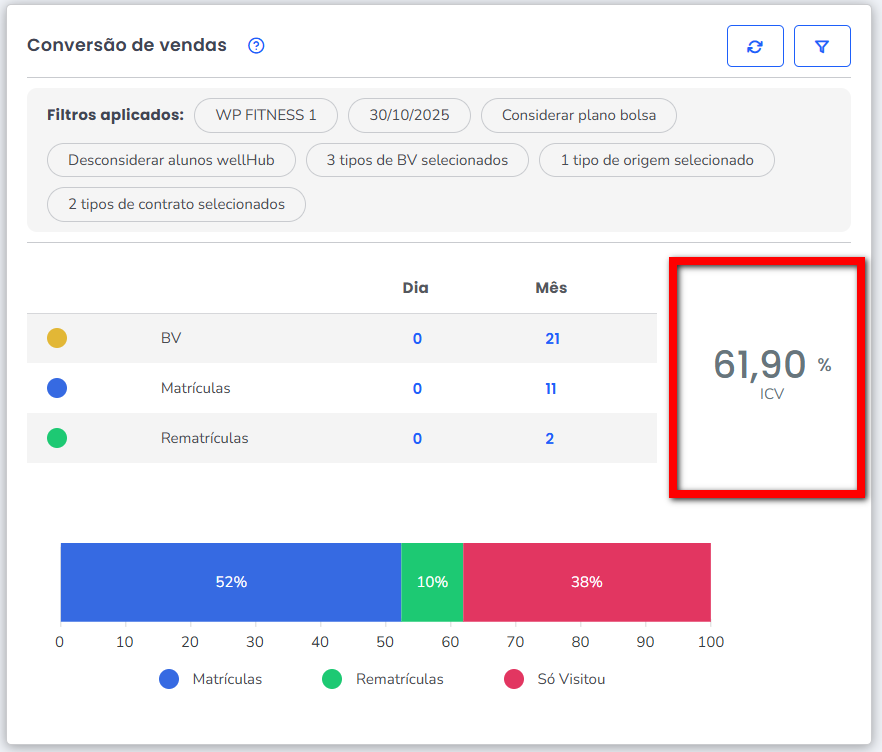Click the blue Matrículas row dot
Viewport: 882px width, 752px height.
click(57, 388)
